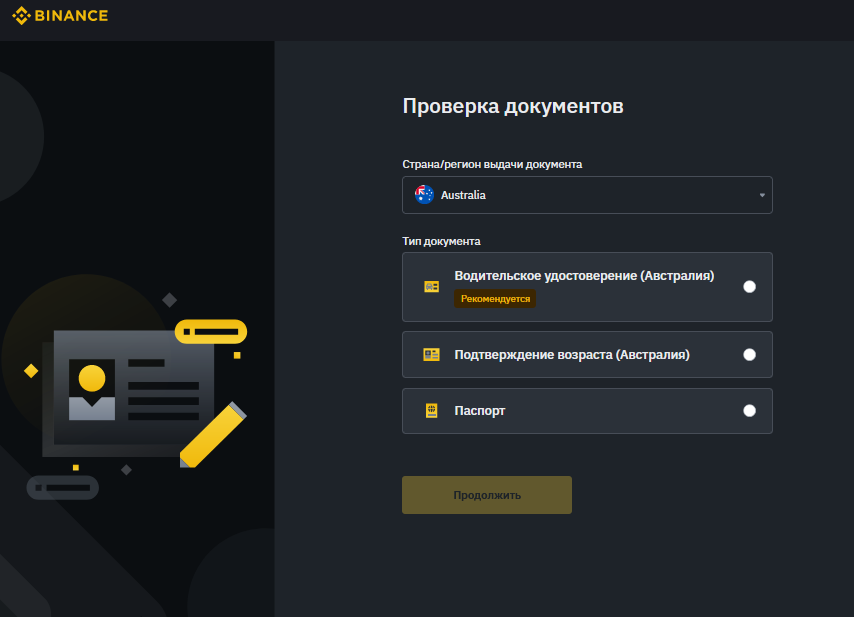Viewport: 854px width, 617px height.
Task: Click the Проверка документов heading
Action: coord(513,106)
